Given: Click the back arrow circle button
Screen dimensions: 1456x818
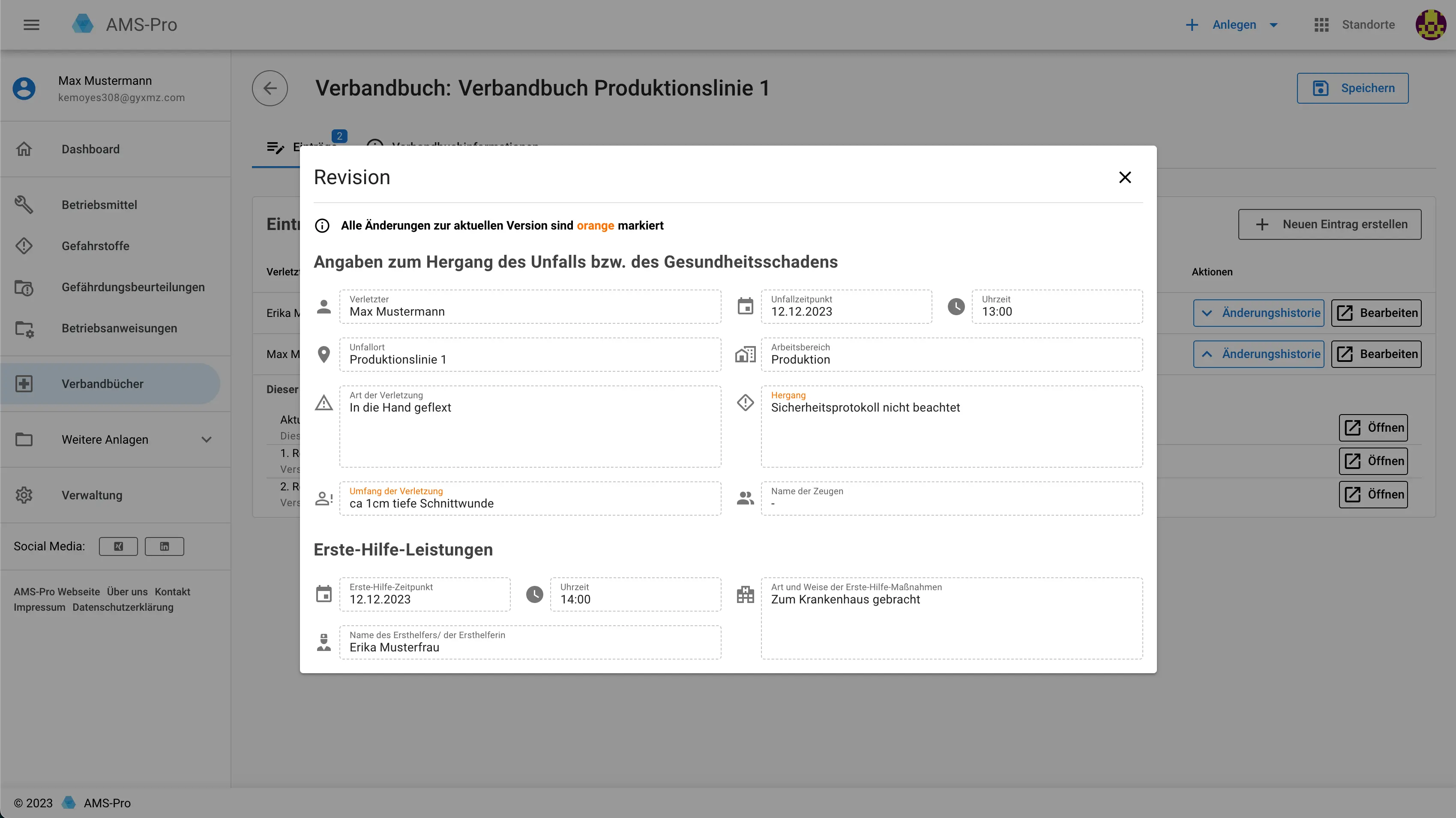Looking at the screenshot, I should [x=270, y=88].
